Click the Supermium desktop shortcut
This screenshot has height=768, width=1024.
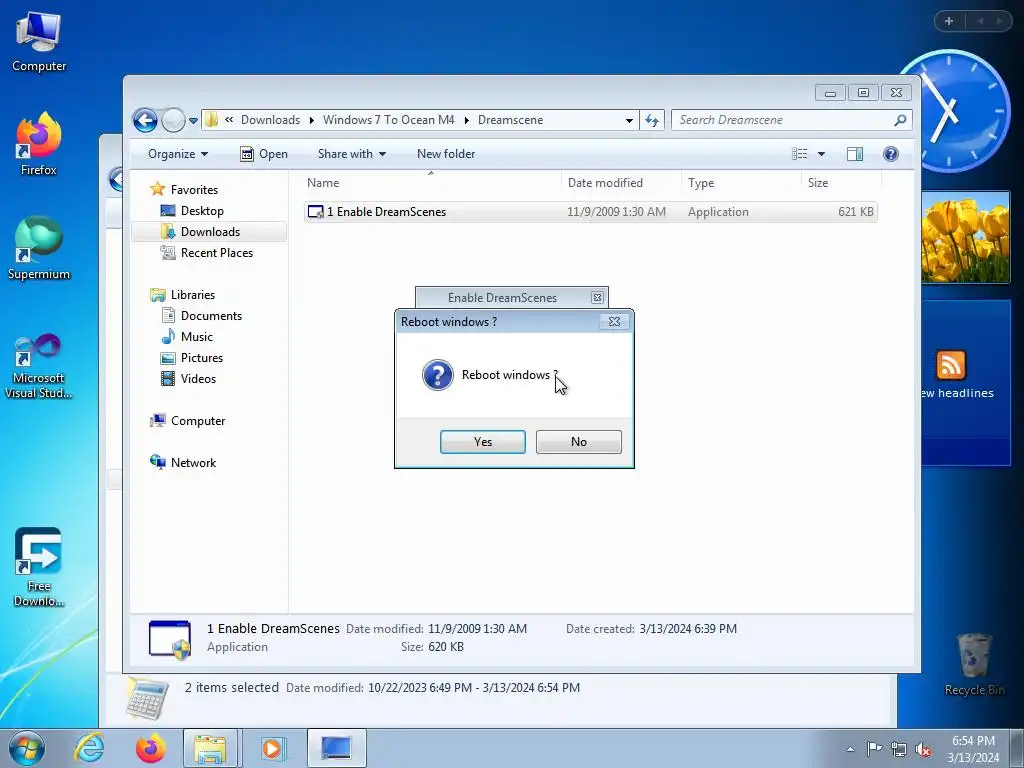pyautogui.click(x=39, y=248)
